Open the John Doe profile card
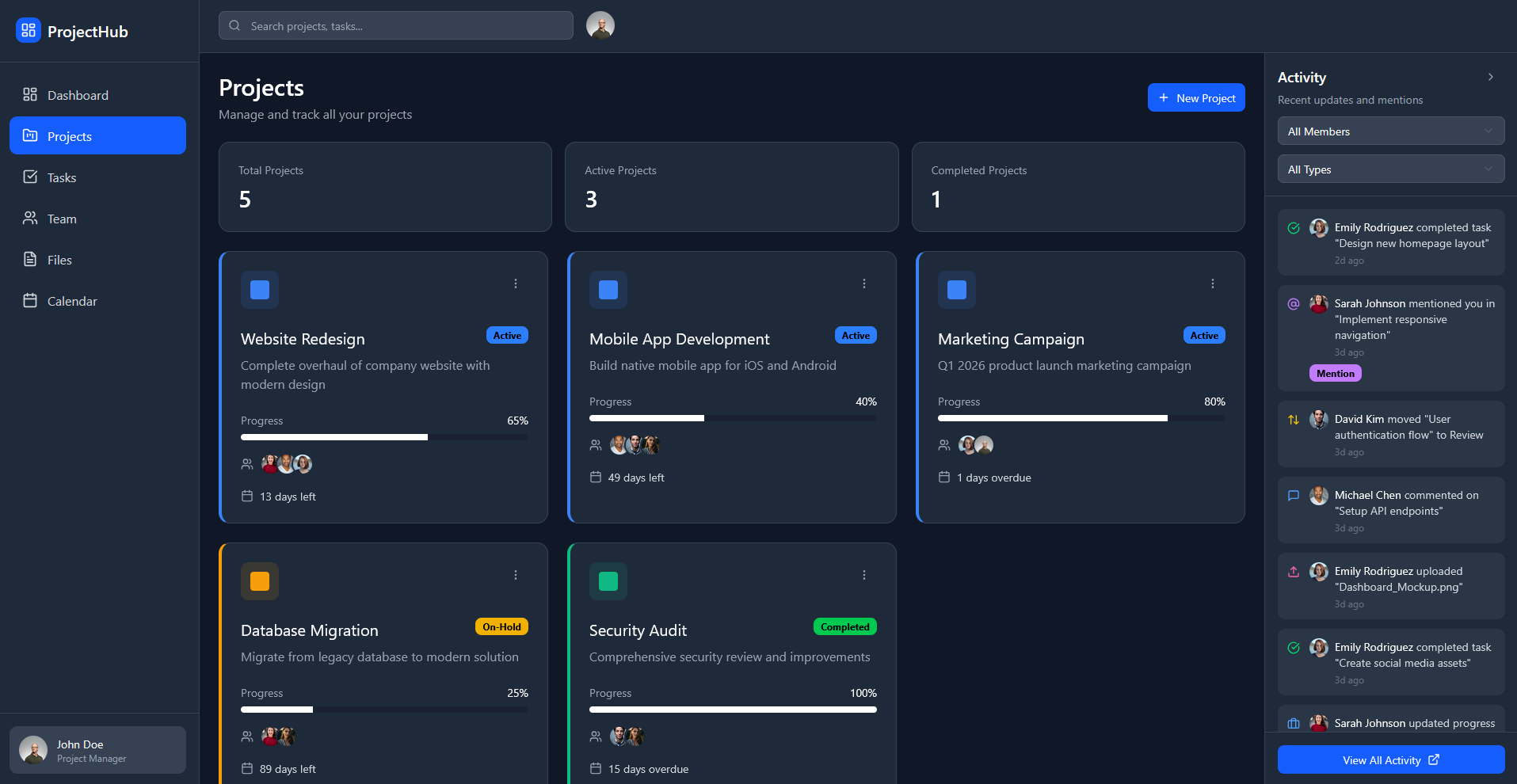Screen dimensions: 1517x784 pyautogui.click(x=97, y=750)
